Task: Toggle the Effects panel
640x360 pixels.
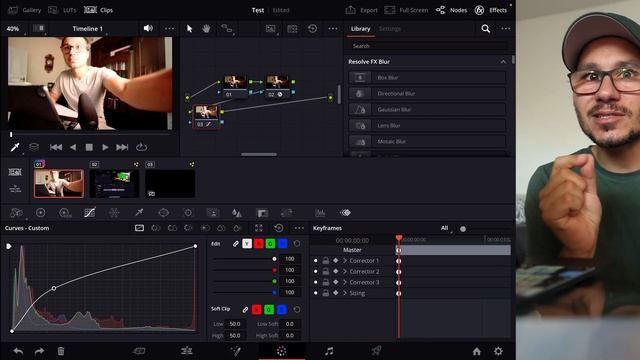Action: coord(491,10)
